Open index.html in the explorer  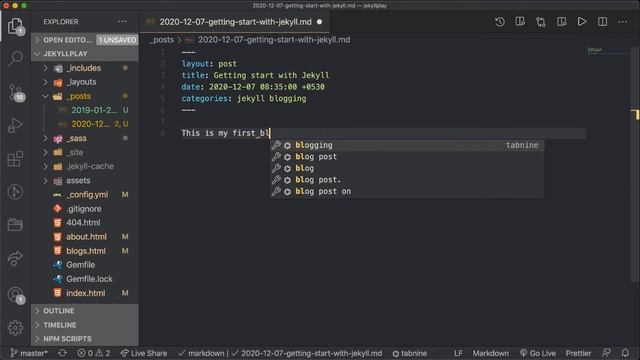(x=85, y=293)
